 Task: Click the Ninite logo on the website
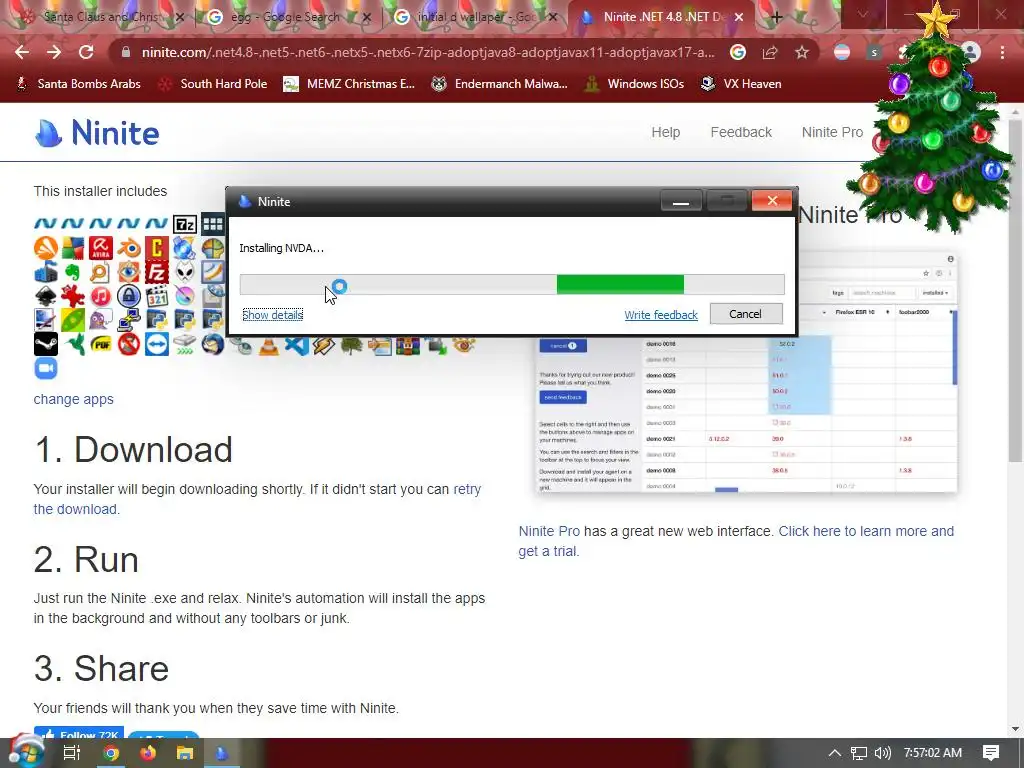point(97,133)
